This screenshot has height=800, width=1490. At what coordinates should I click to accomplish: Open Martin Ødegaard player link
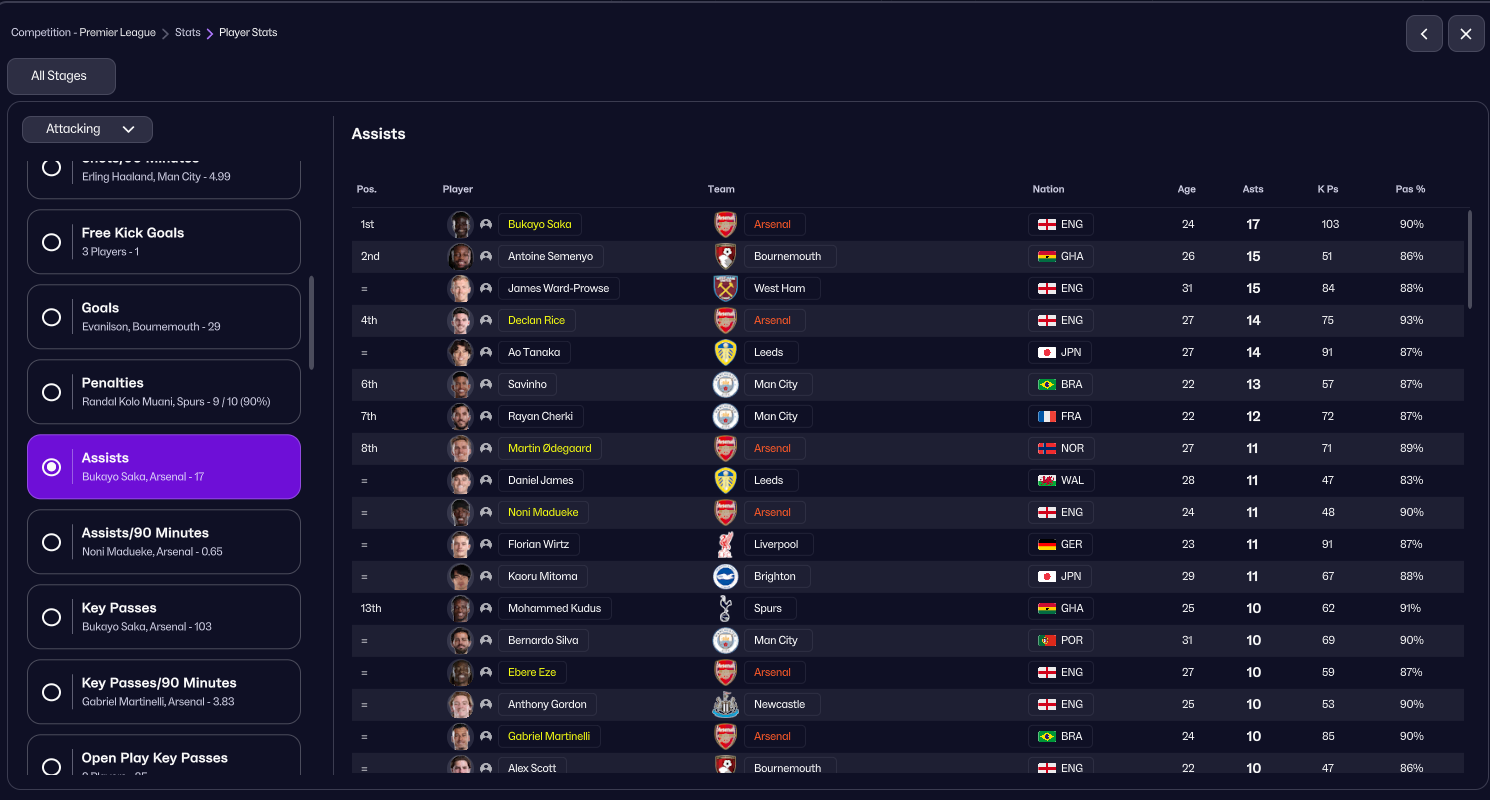[x=549, y=448]
